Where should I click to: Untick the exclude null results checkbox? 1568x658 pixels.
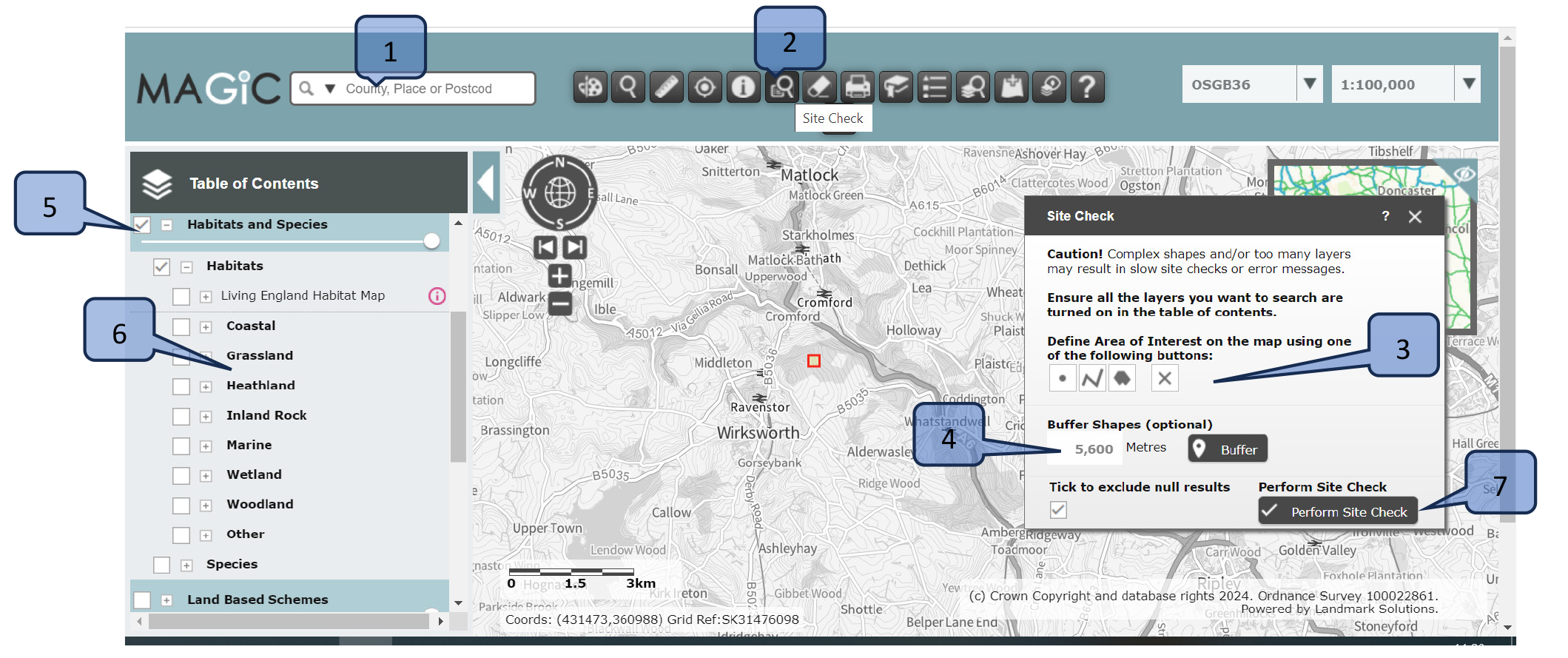click(x=1058, y=510)
